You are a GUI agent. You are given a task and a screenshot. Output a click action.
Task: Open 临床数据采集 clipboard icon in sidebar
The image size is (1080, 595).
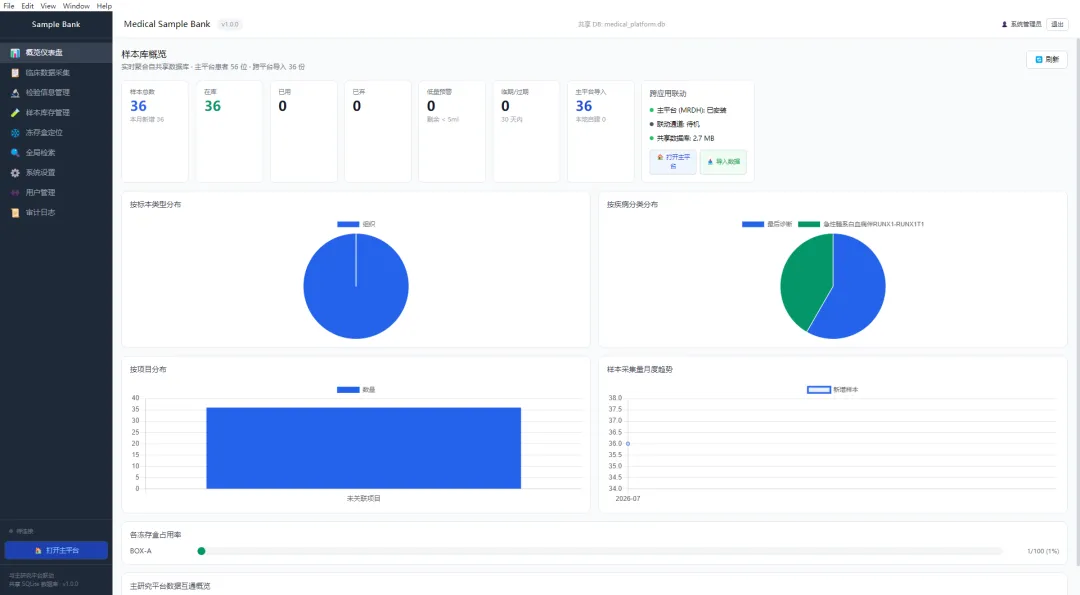14,73
